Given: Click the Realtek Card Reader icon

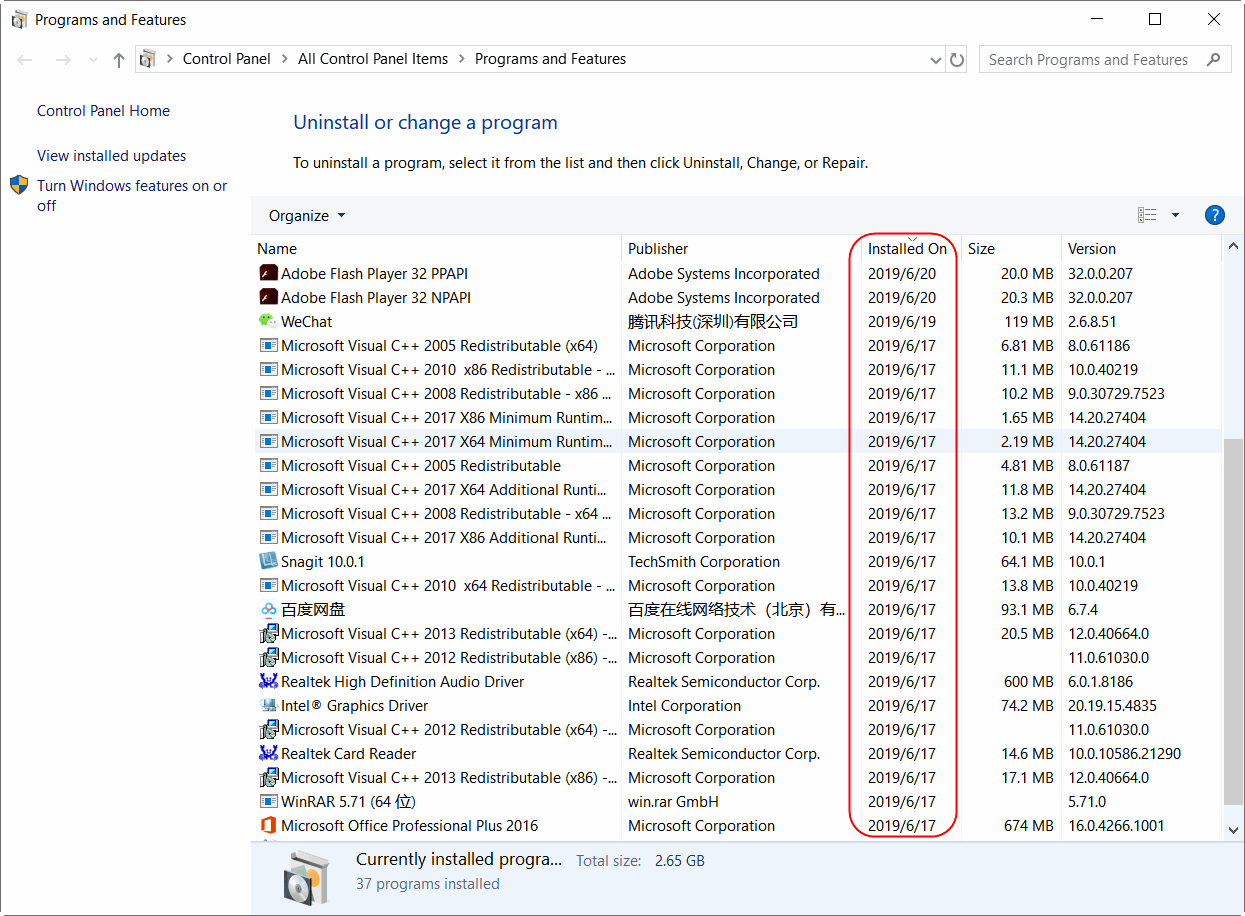Looking at the screenshot, I should click(x=268, y=754).
